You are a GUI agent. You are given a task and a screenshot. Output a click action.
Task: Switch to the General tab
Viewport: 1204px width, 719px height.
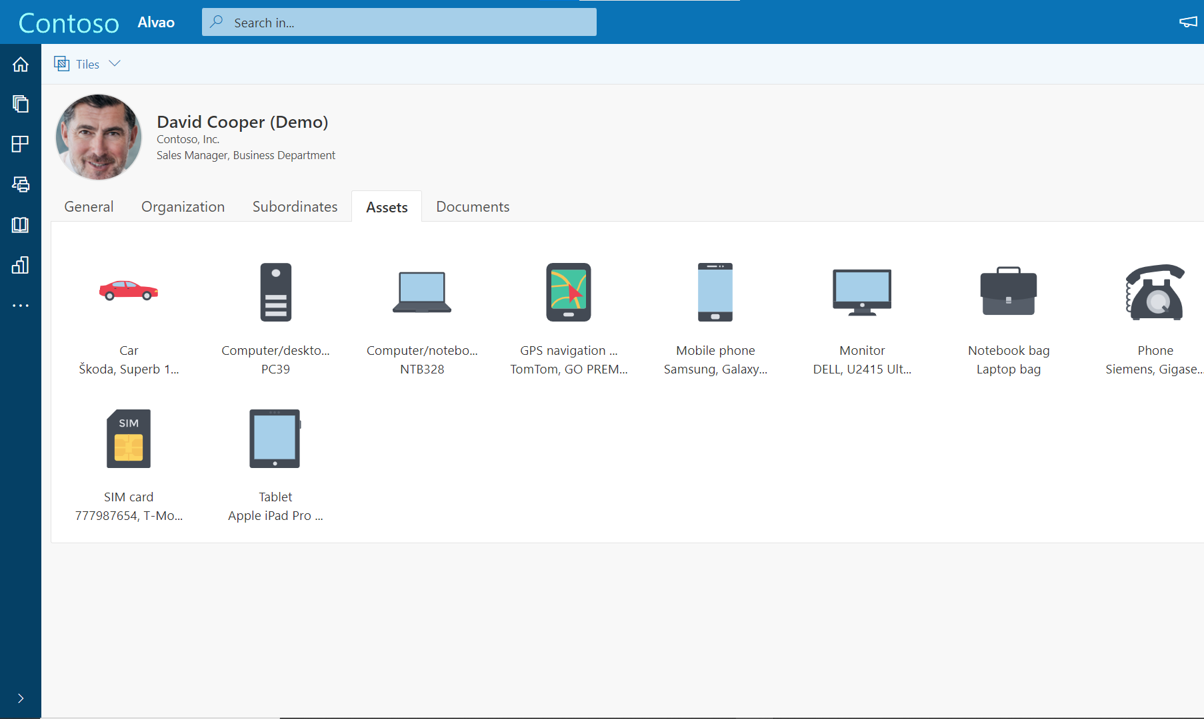point(89,207)
